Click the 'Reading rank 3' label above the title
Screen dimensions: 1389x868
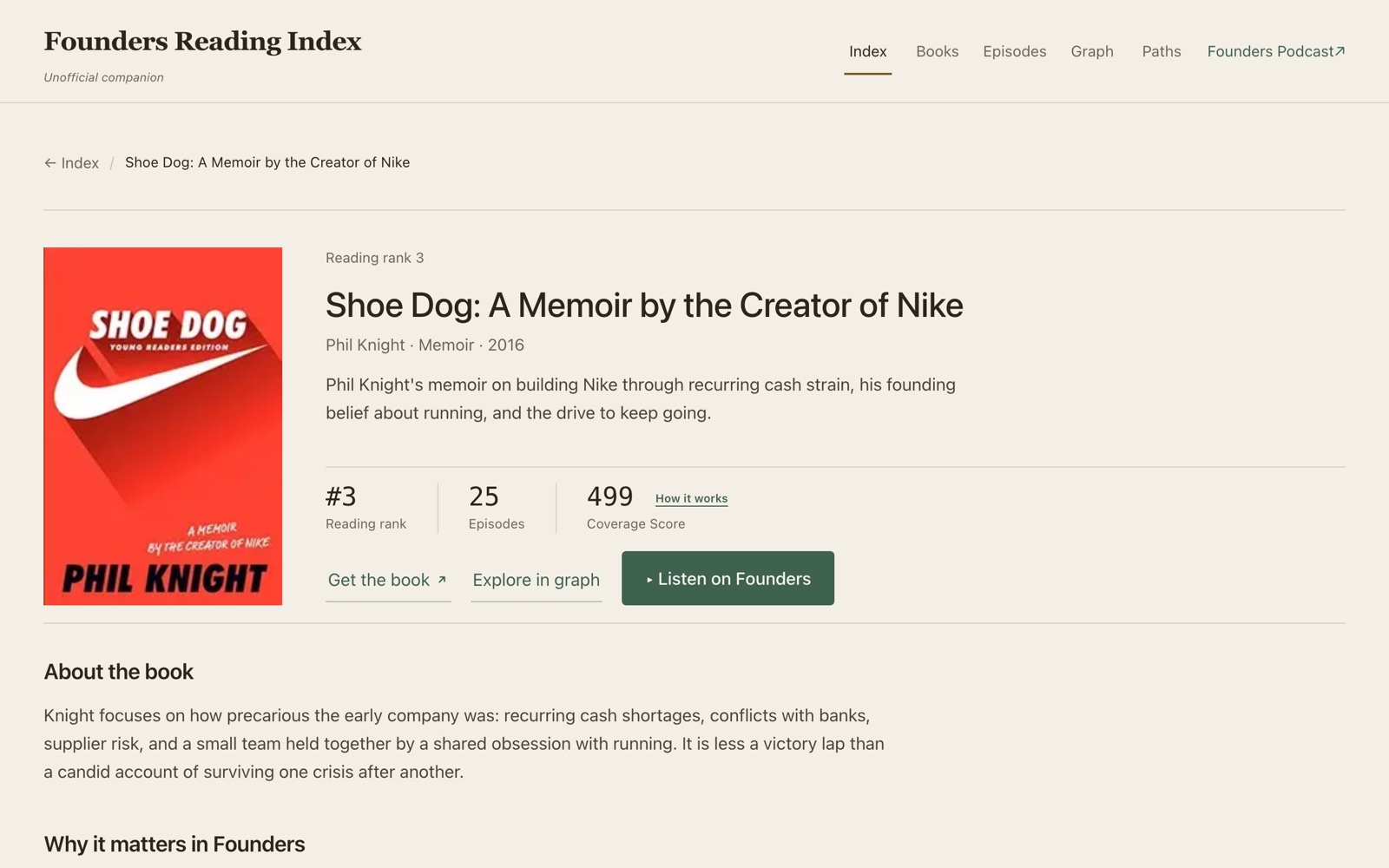(x=375, y=258)
